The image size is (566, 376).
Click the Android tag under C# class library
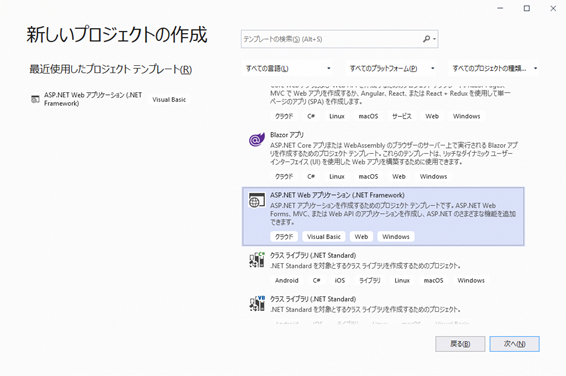(287, 280)
